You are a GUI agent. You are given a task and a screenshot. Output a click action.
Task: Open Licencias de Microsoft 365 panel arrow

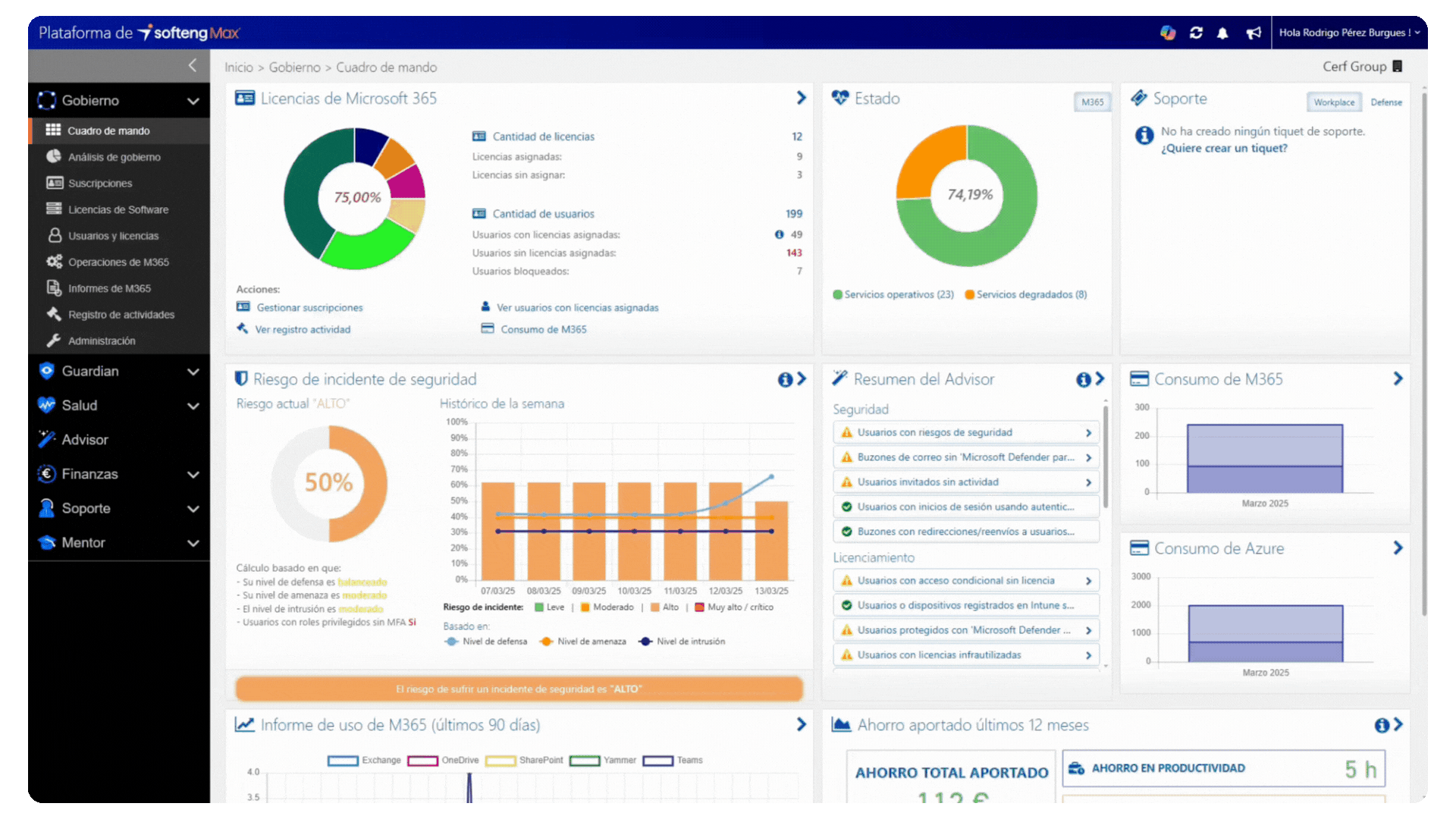point(801,98)
